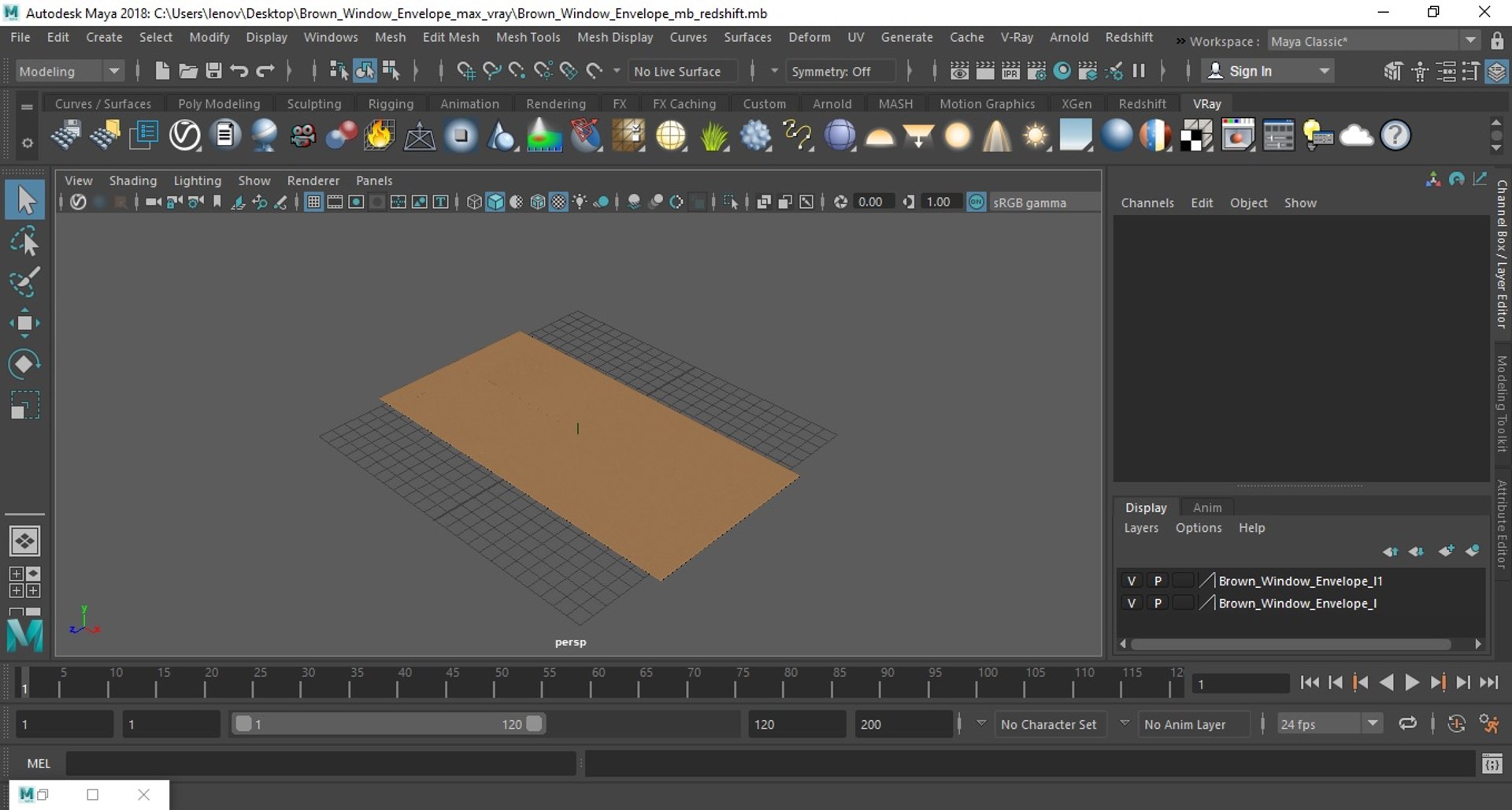1512x810 pixels.
Task: Click the V-Ray help question mark icon
Action: [1395, 136]
